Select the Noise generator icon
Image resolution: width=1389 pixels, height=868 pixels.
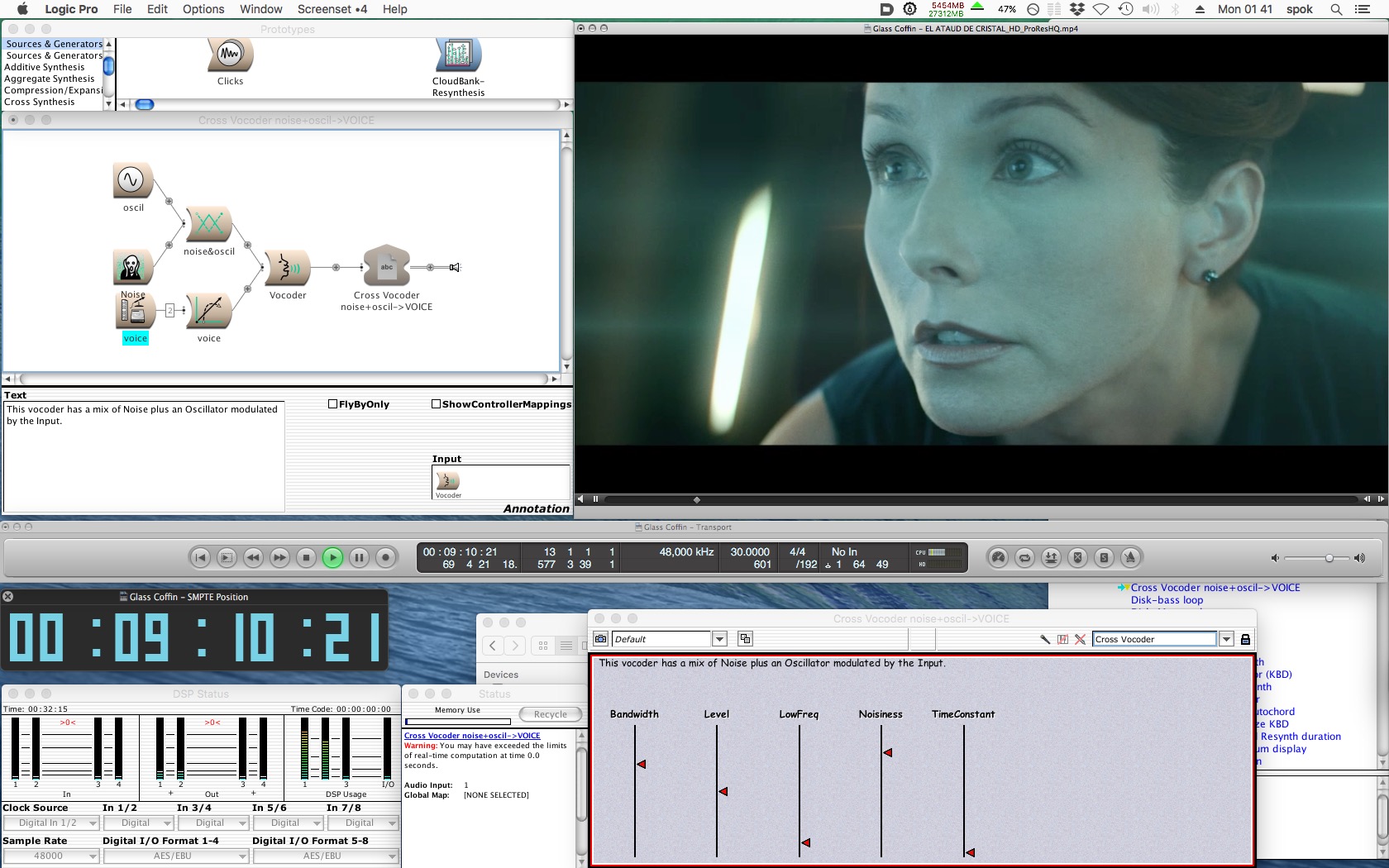click(x=132, y=267)
